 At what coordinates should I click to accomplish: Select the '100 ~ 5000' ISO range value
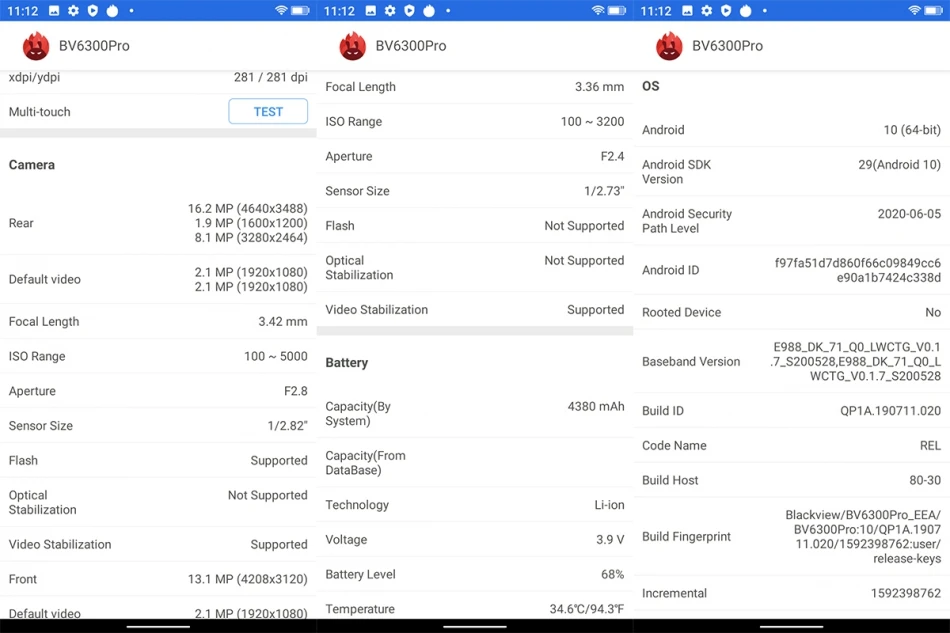276,356
